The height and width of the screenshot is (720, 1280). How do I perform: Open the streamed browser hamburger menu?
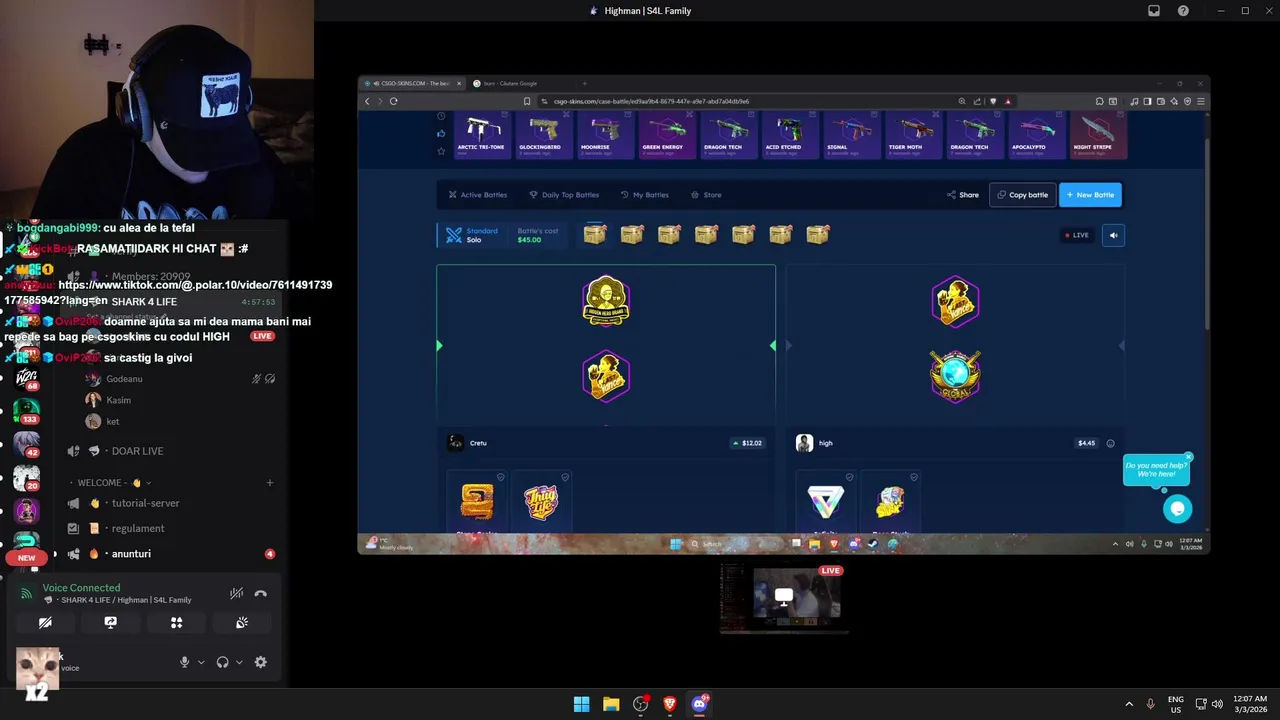click(x=1200, y=101)
